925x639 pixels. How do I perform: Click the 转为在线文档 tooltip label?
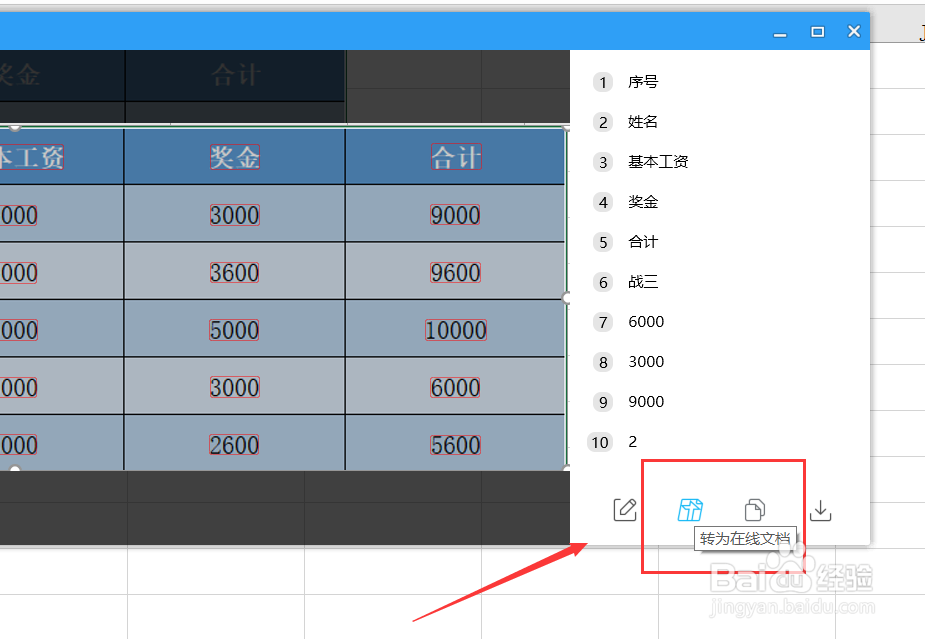pos(746,540)
